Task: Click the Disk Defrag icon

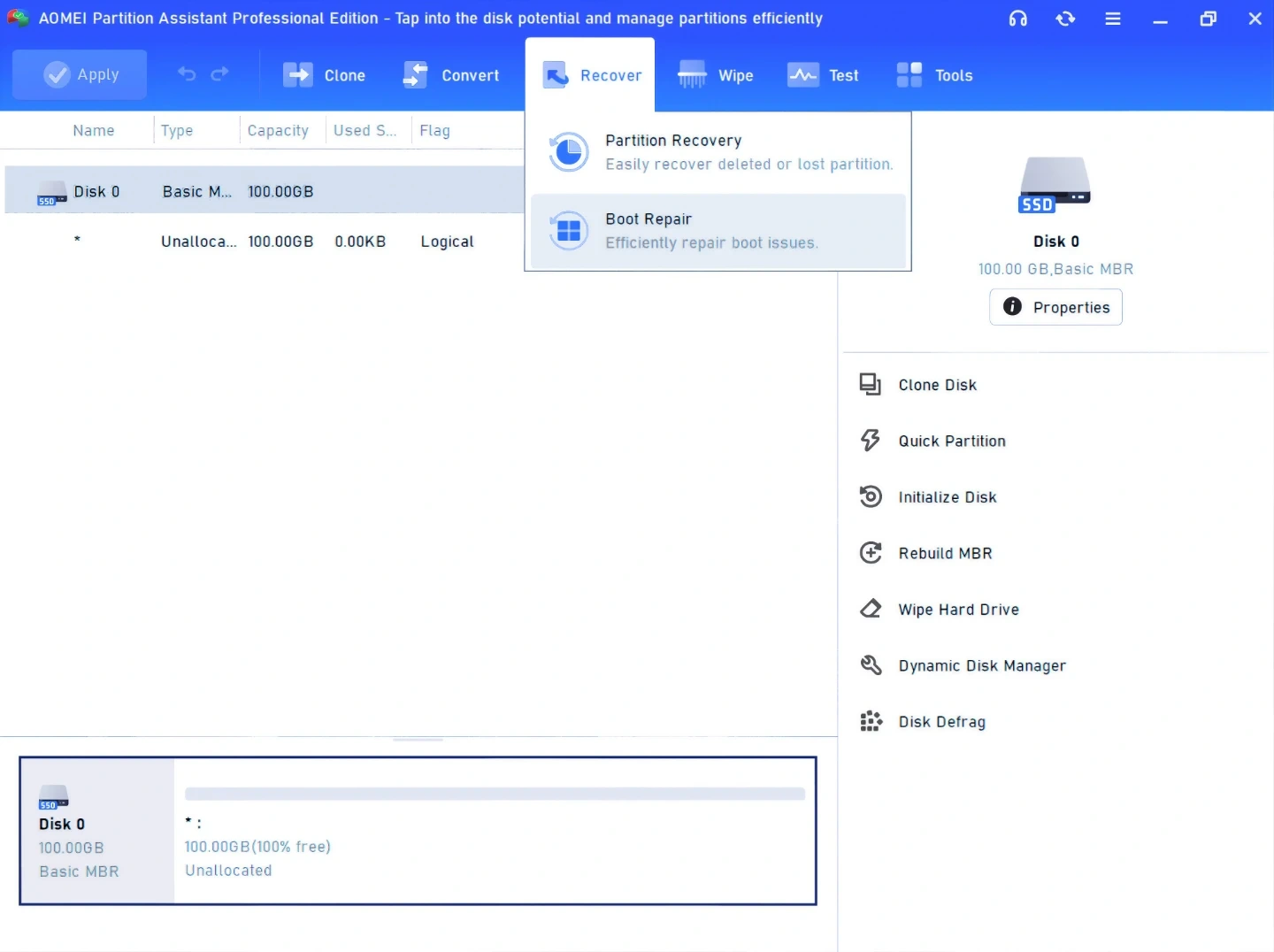Action: pyautogui.click(x=871, y=722)
